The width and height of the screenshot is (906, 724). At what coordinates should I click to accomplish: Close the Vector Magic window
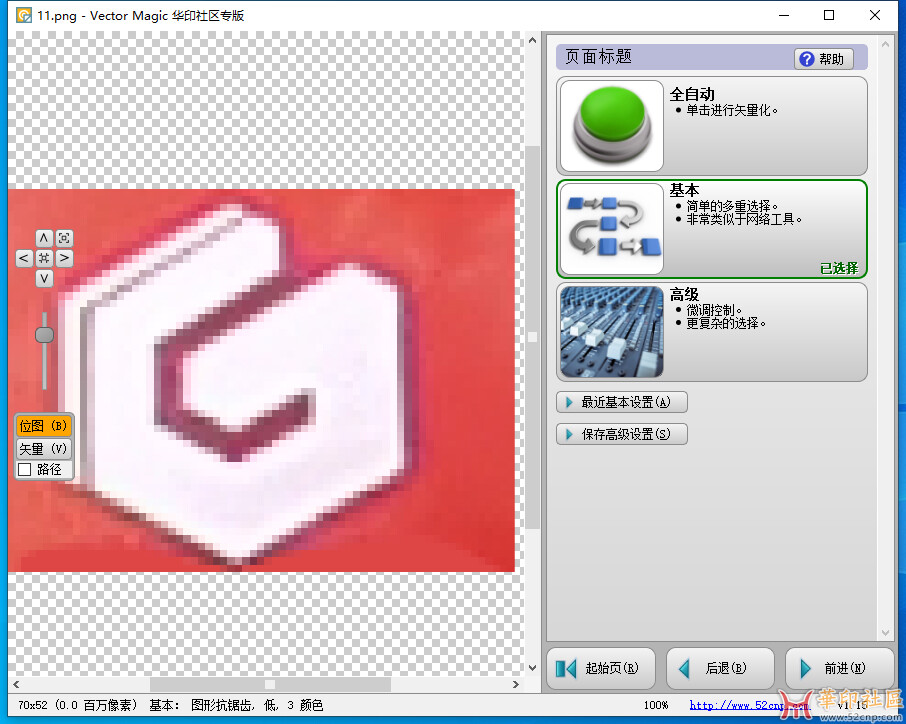(x=875, y=15)
